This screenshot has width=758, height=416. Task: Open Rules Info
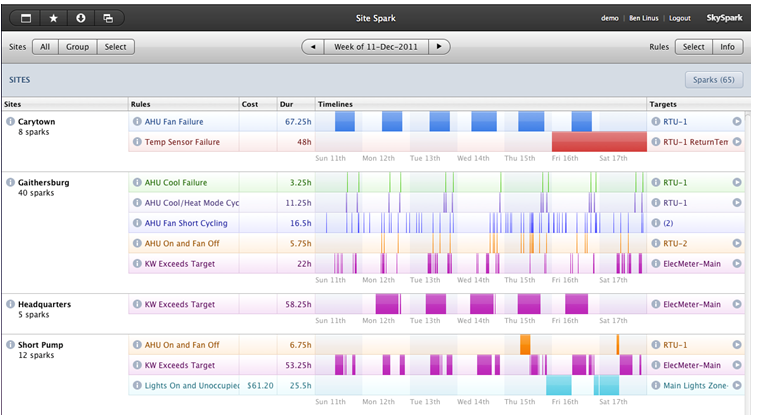(728, 47)
